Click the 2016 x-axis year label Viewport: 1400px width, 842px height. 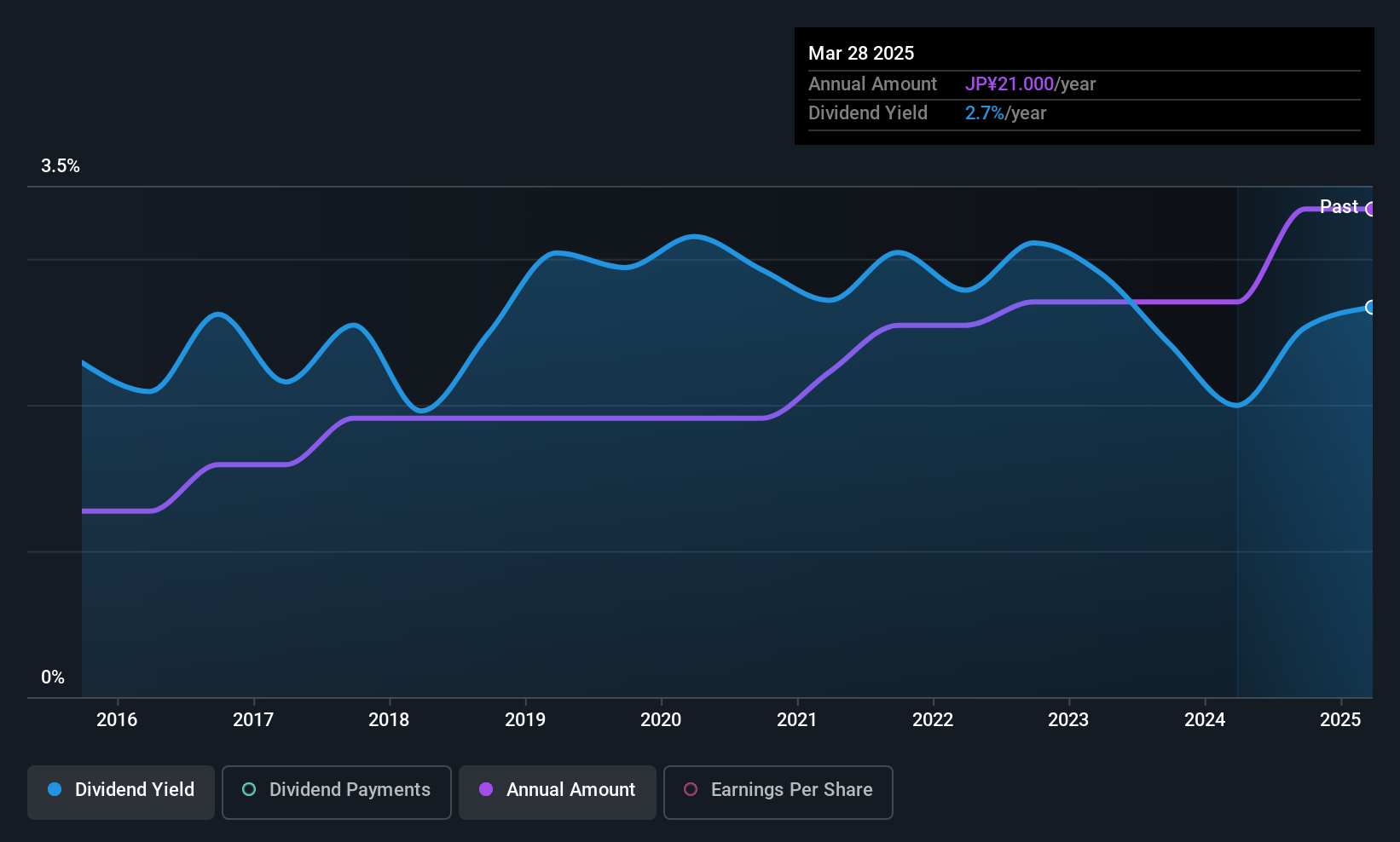click(x=117, y=719)
